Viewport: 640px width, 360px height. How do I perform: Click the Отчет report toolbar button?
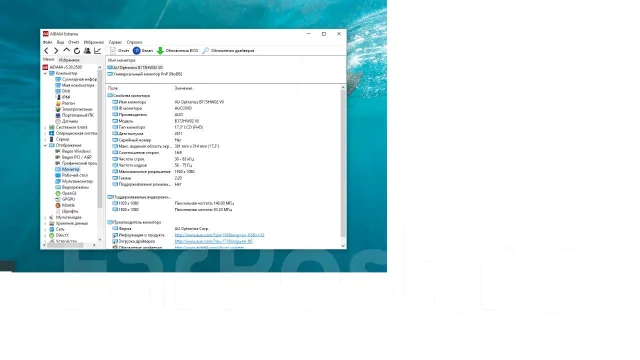120,51
